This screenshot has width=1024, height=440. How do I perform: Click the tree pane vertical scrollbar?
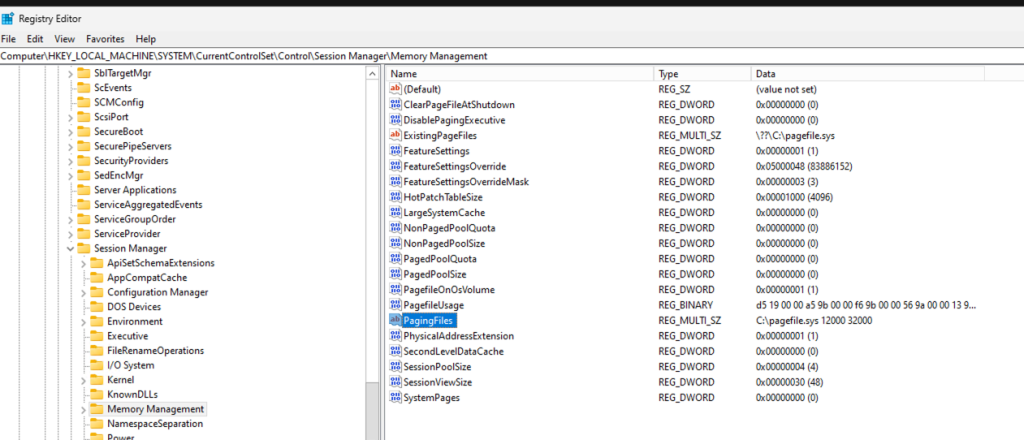pos(372,250)
